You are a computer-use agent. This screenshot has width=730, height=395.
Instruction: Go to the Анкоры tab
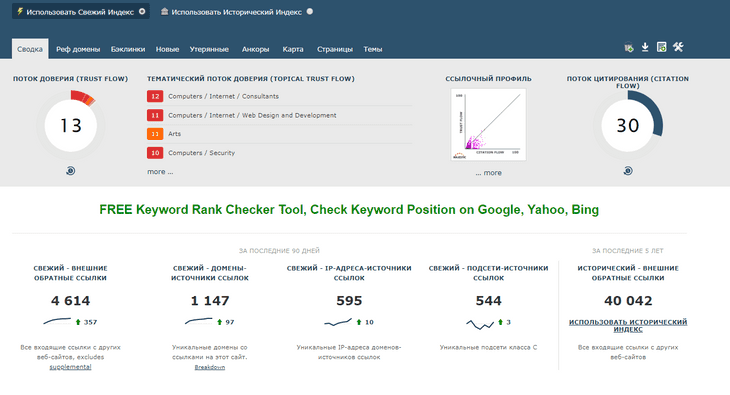click(x=255, y=49)
